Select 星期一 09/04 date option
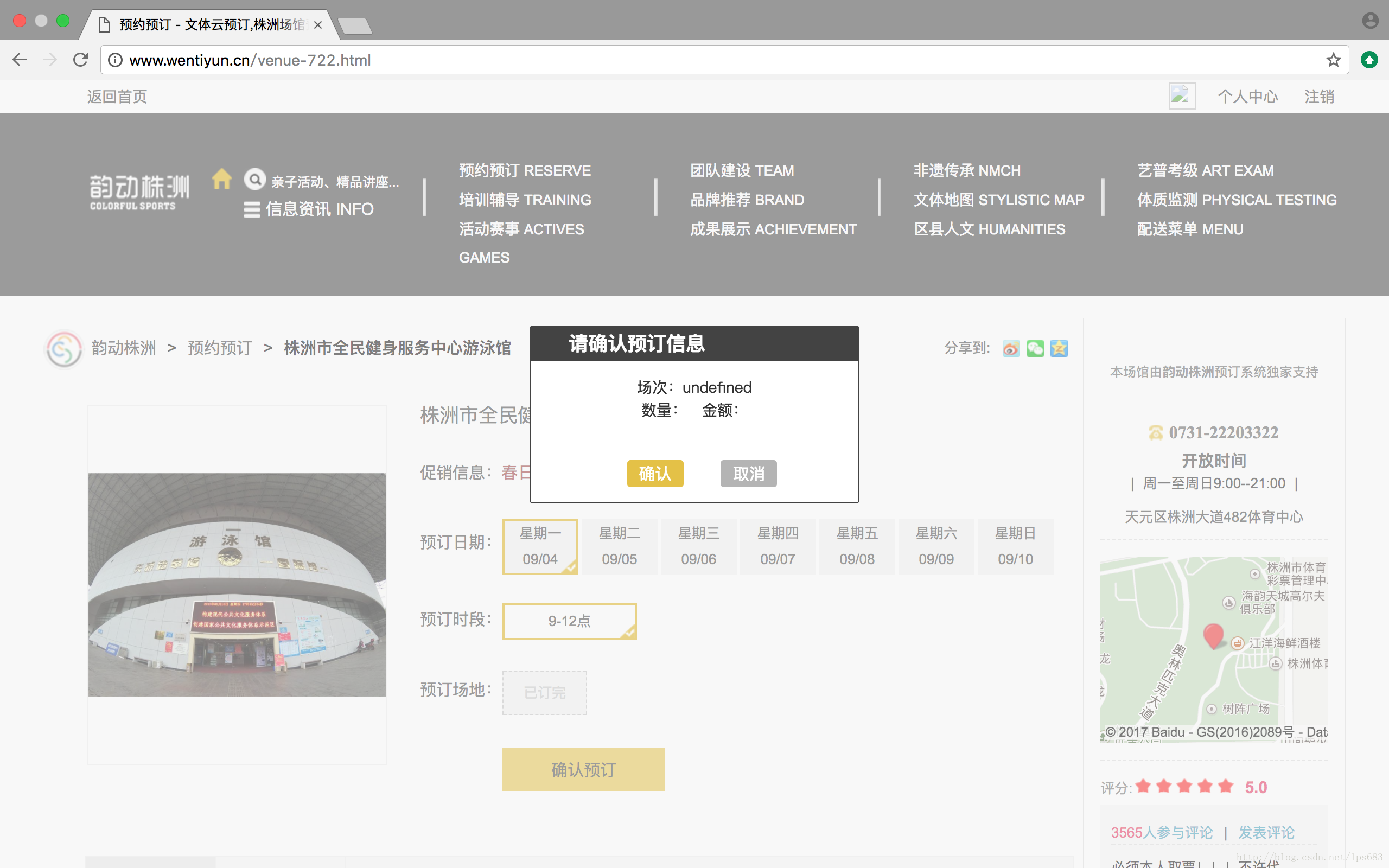This screenshot has height=868, width=1389. pyautogui.click(x=540, y=546)
